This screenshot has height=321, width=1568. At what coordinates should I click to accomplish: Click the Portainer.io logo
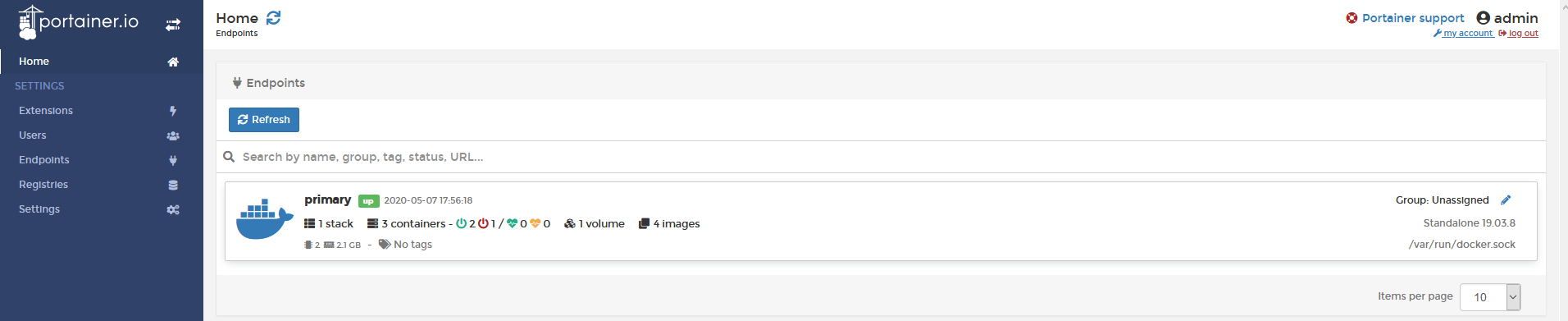79,22
